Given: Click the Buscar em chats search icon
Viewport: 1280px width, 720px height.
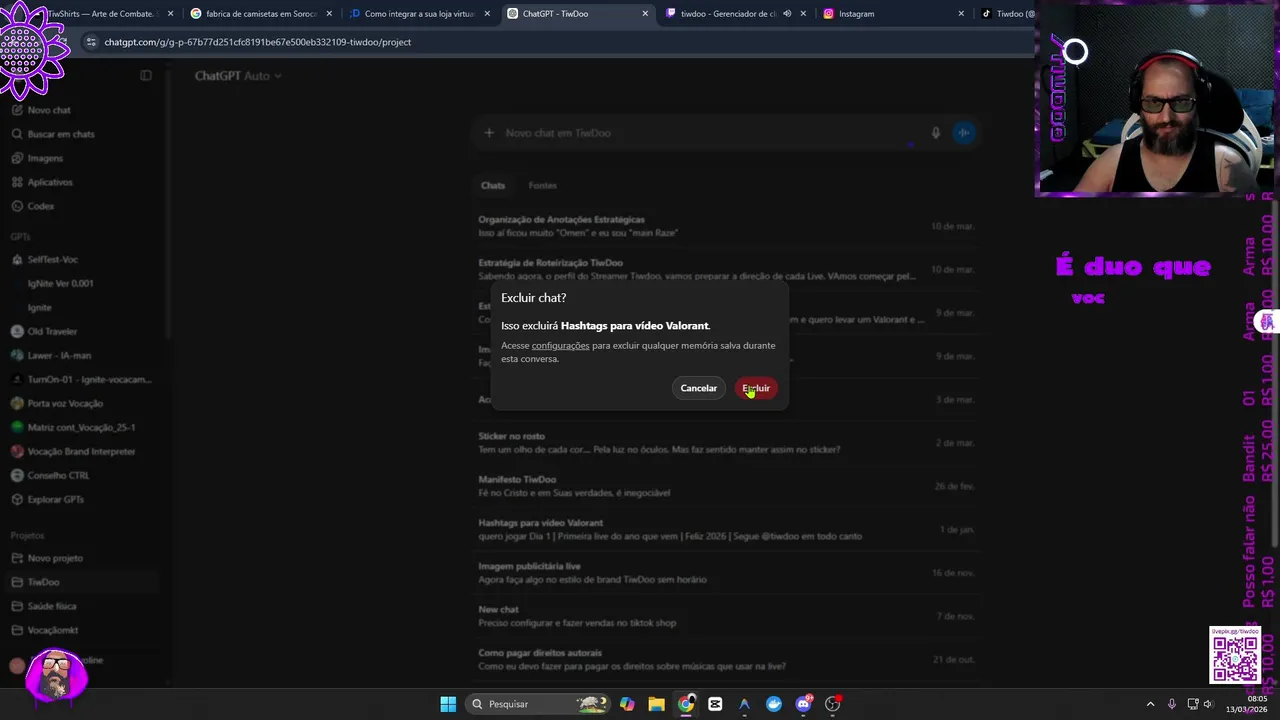Looking at the screenshot, I should [17, 134].
